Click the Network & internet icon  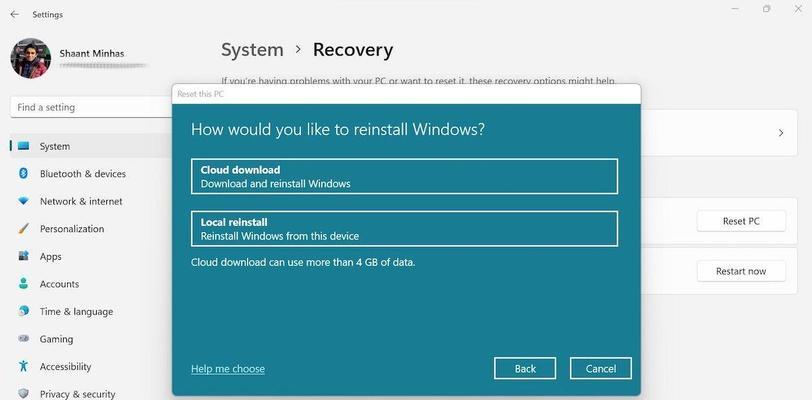(23, 201)
